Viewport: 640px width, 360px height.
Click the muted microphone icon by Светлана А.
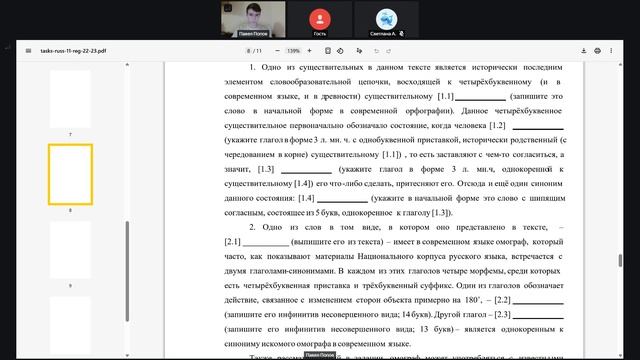click(402, 34)
